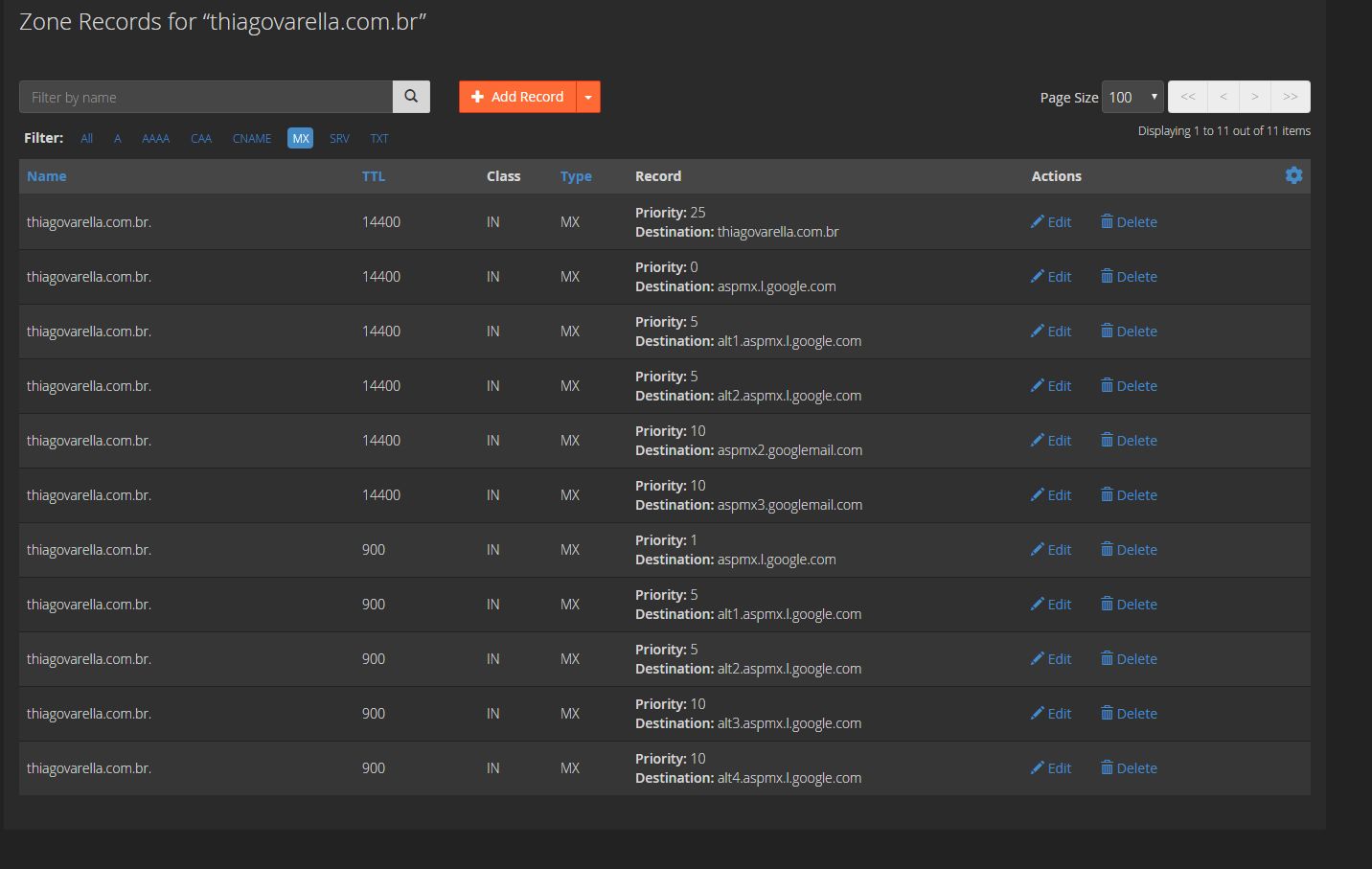
Task: Delete the alt4.aspmx.l.google.com record
Action: (x=1129, y=768)
